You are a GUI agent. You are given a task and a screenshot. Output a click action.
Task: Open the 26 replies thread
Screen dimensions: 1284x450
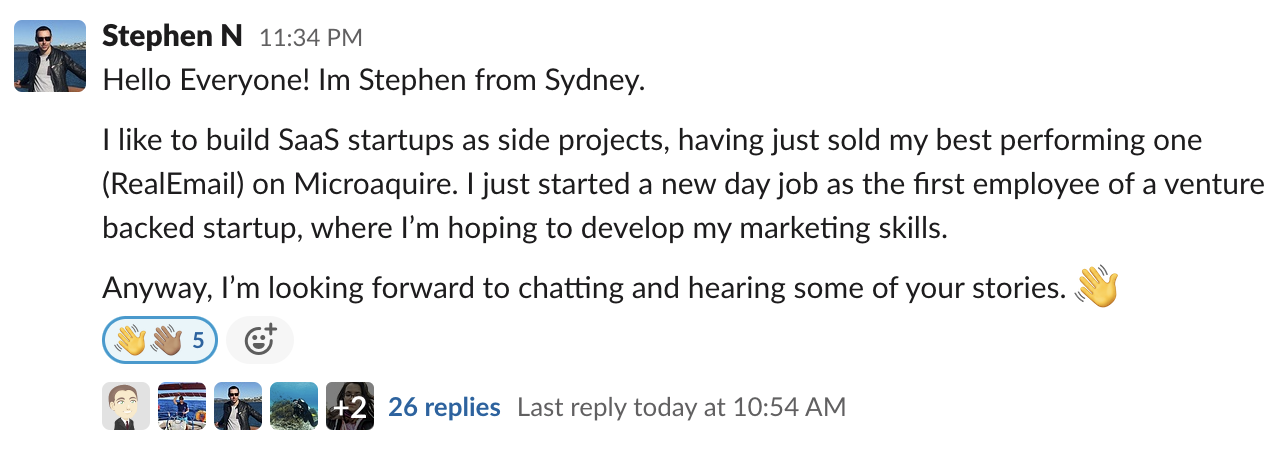point(444,407)
